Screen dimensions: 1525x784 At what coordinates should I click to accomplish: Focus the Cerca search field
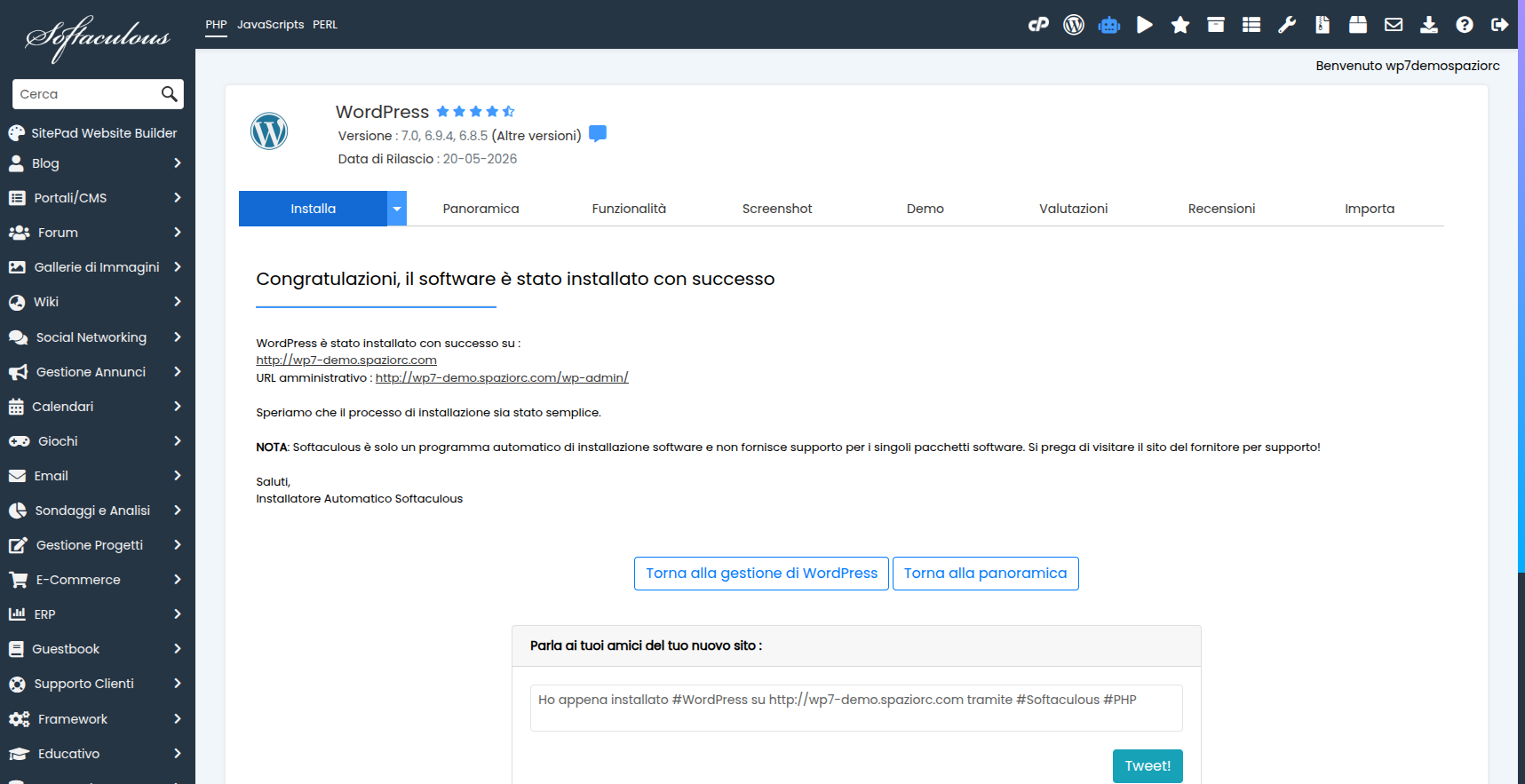[x=86, y=94]
